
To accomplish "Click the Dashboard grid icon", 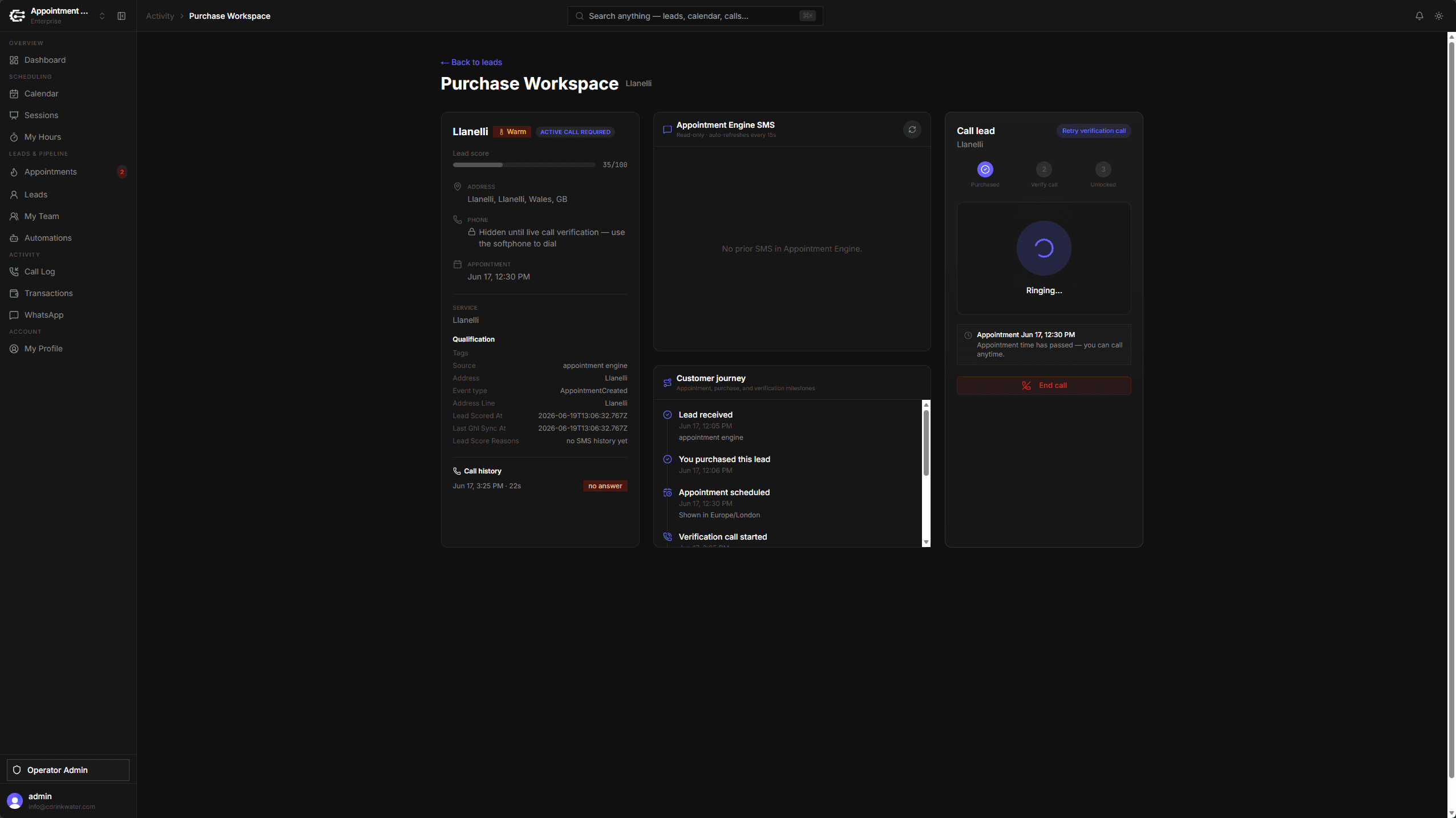I will point(14,60).
